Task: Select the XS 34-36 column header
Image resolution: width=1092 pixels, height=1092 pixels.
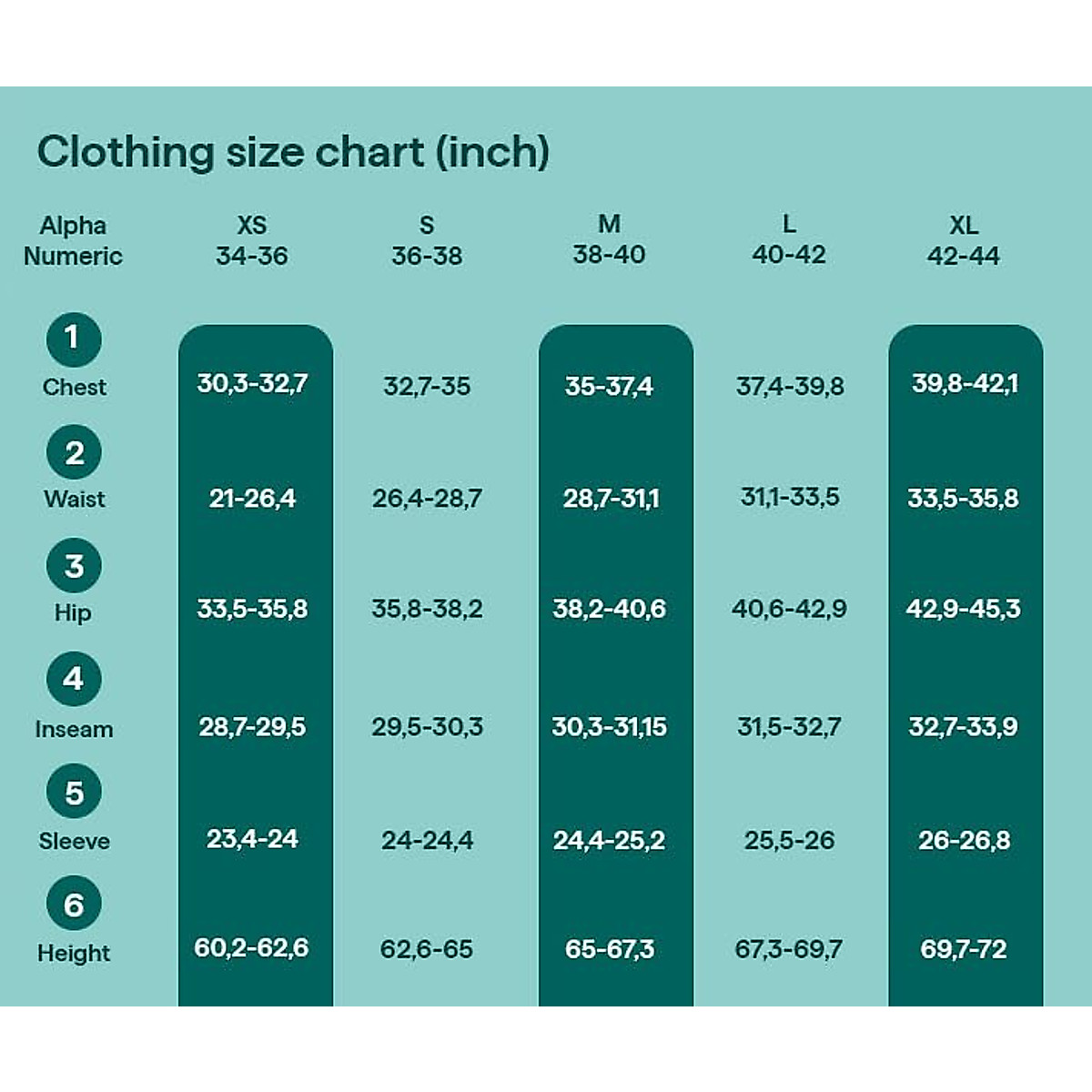Action: click(x=252, y=240)
